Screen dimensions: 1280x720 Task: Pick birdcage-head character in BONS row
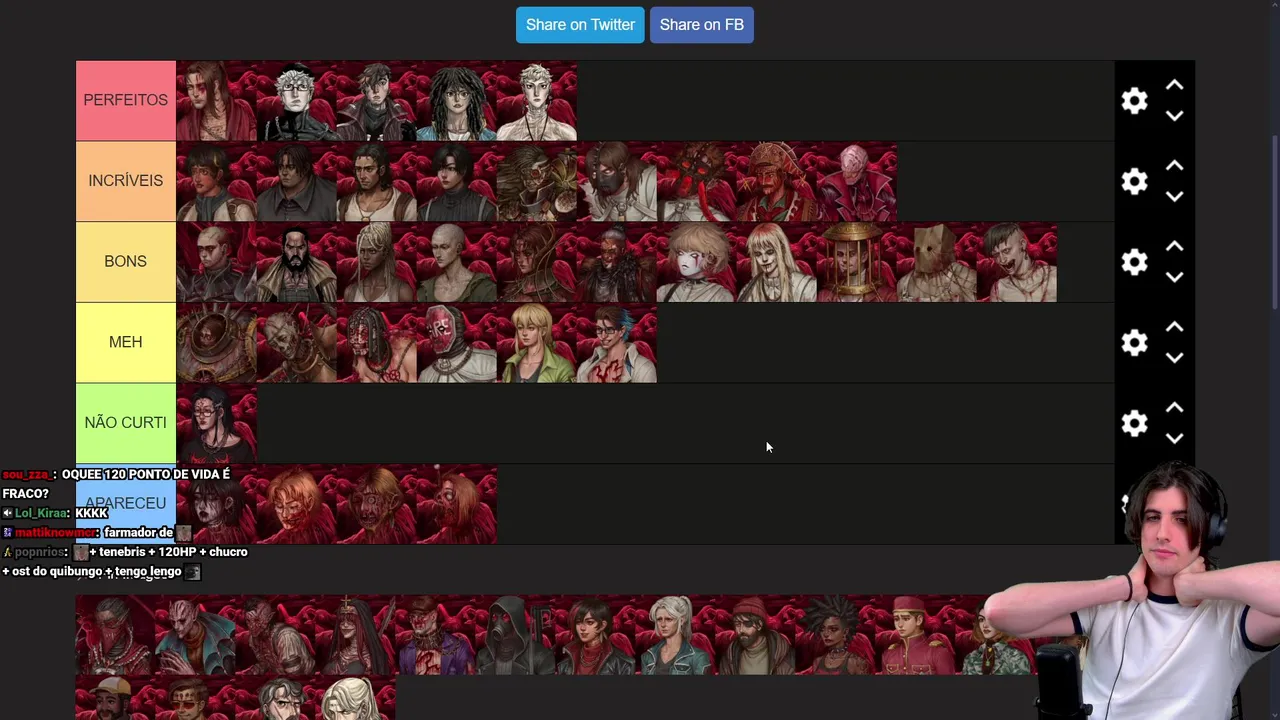tap(856, 262)
